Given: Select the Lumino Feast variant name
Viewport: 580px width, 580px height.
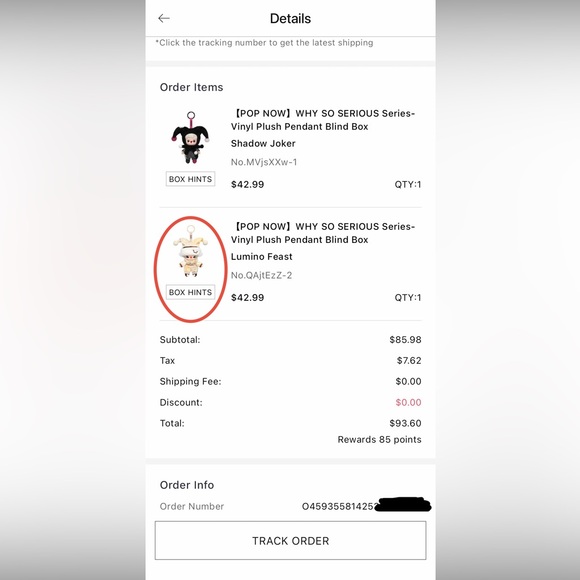Looking at the screenshot, I should coord(262,257).
